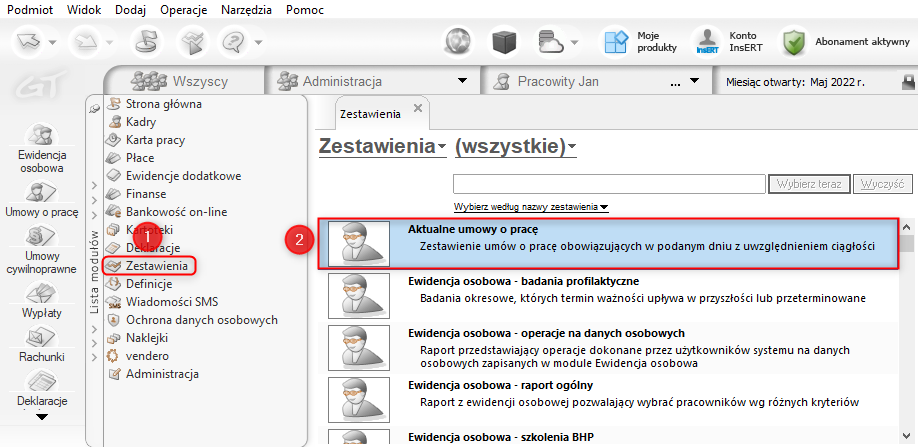Click the Wyczyść button
Screen dimensions: 918x447
coord(882,184)
